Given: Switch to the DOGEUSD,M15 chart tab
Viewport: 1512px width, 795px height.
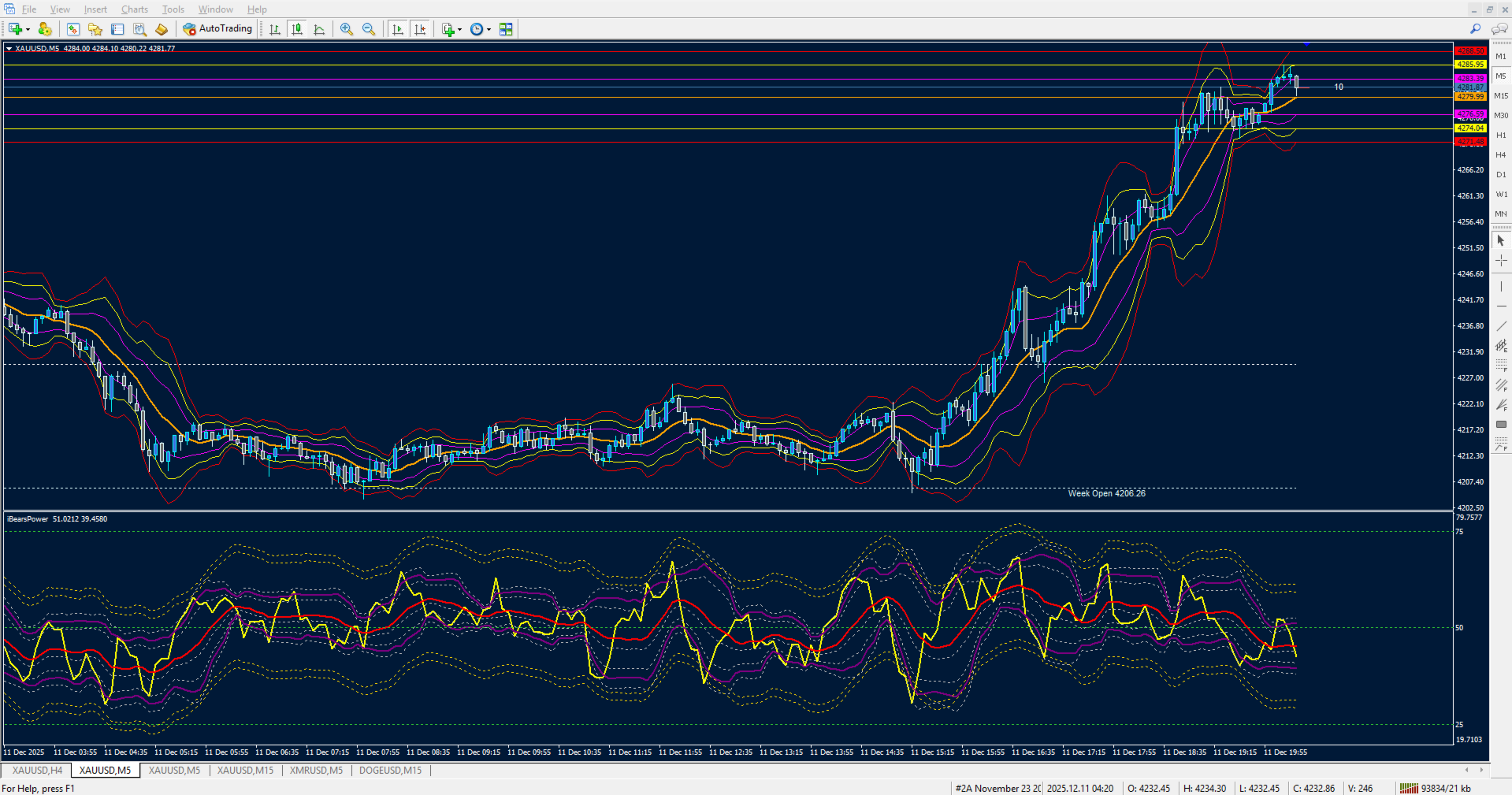Looking at the screenshot, I should (x=390, y=771).
